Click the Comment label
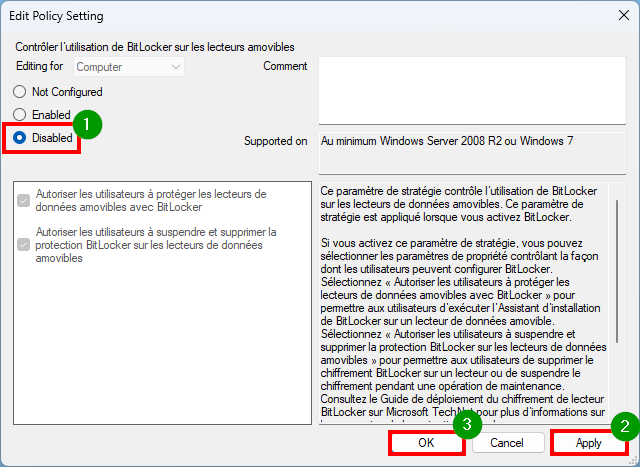This screenshot has width=640, height=467. (x=285, y=66)
